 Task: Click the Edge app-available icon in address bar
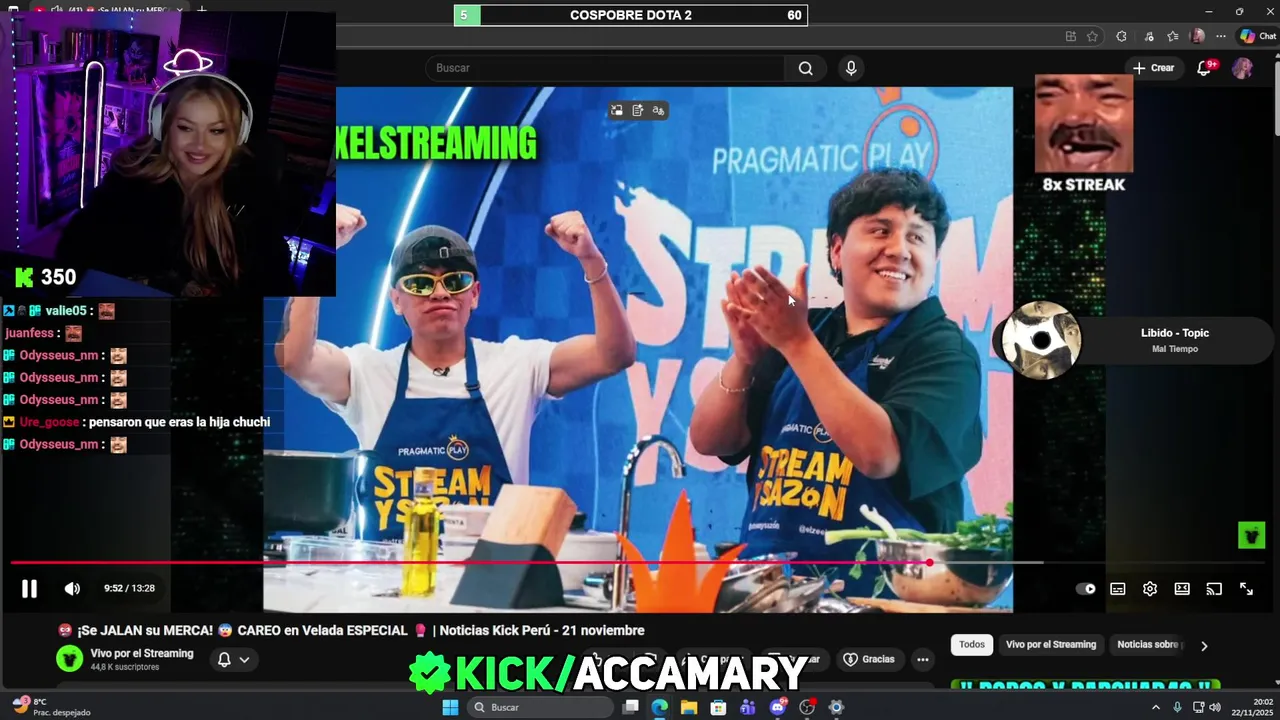click(x=1070, y=36)
